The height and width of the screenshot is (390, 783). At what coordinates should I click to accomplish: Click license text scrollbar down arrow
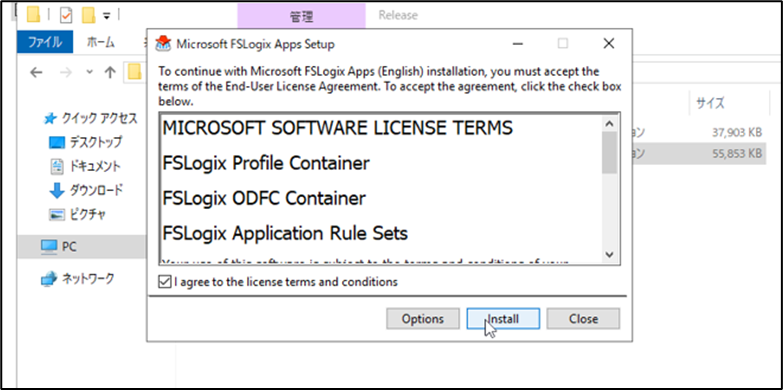click(x=609, y=254)
